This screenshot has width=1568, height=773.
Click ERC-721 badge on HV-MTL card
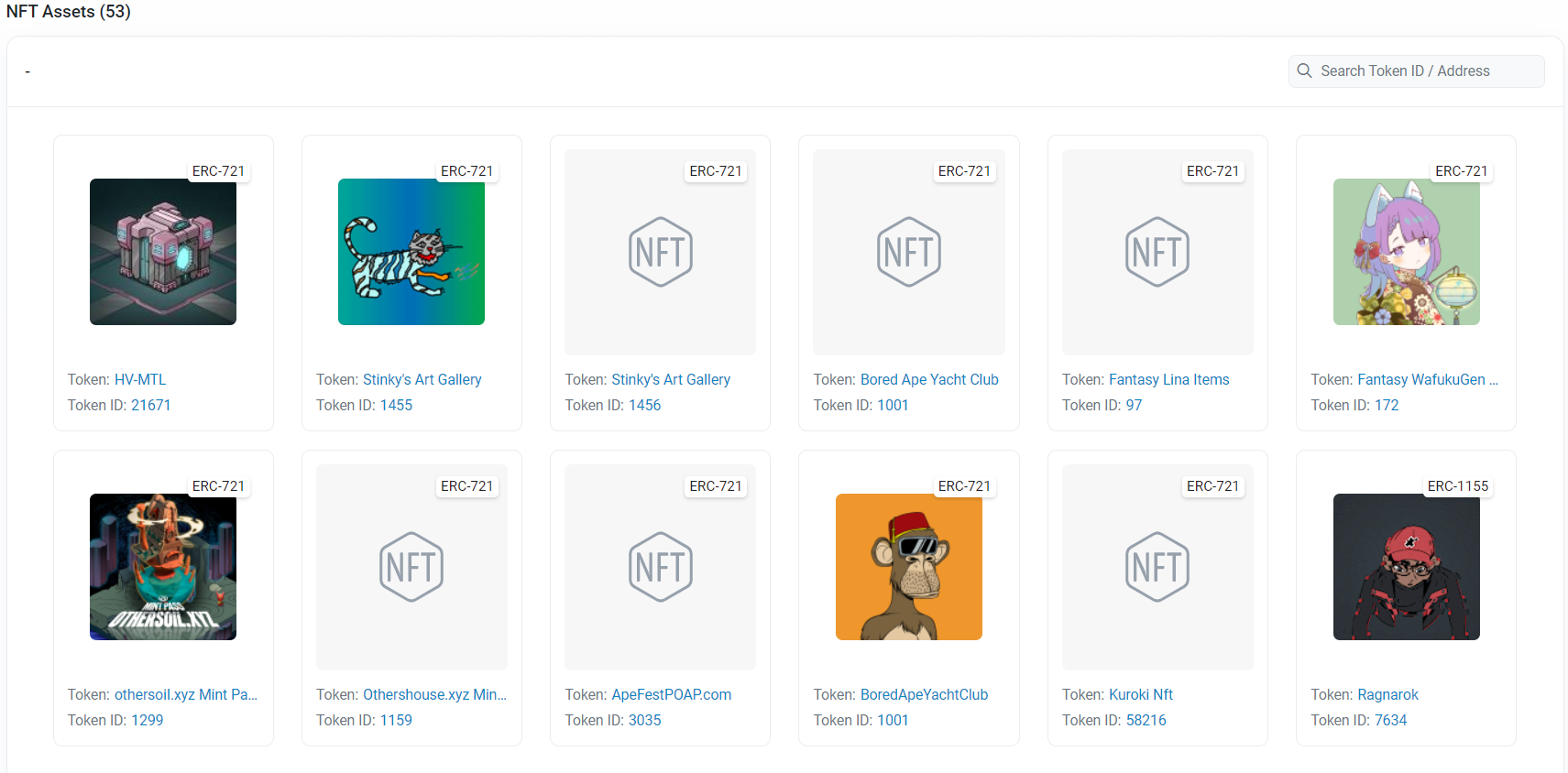[x=218, y=171]
